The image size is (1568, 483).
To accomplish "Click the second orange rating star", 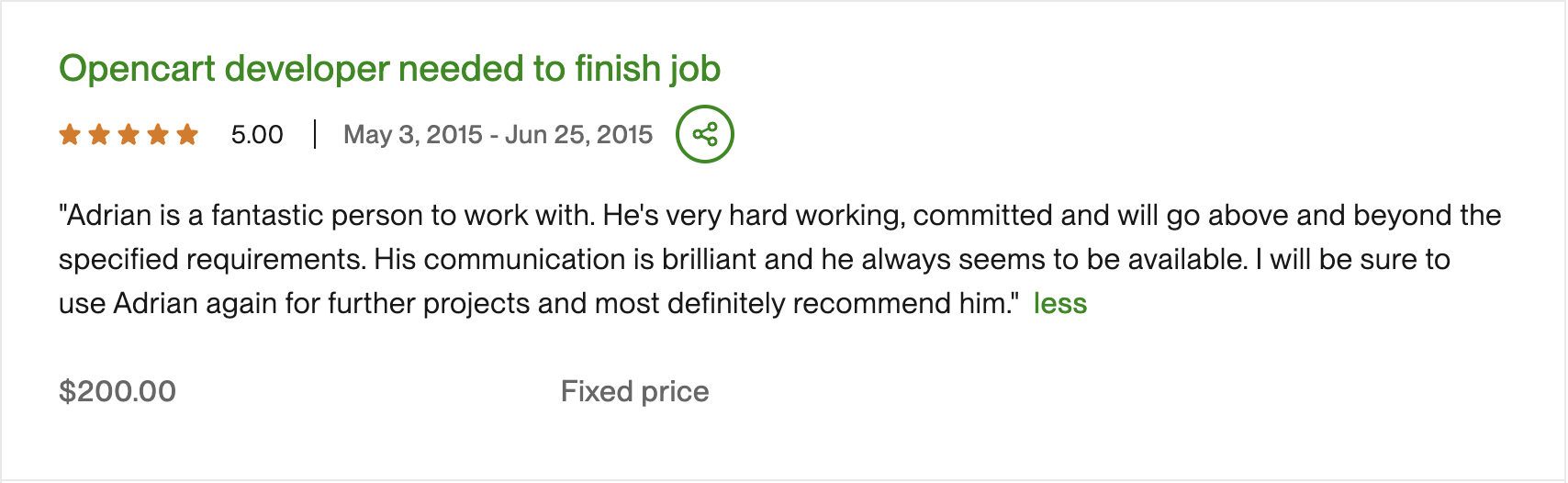I will click(x=99, y=135).
